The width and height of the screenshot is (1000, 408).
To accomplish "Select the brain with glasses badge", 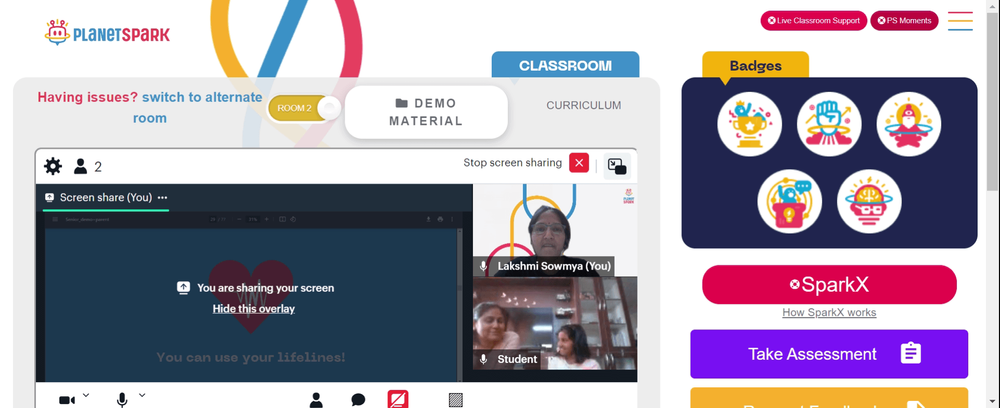I will tap(869, 201).
